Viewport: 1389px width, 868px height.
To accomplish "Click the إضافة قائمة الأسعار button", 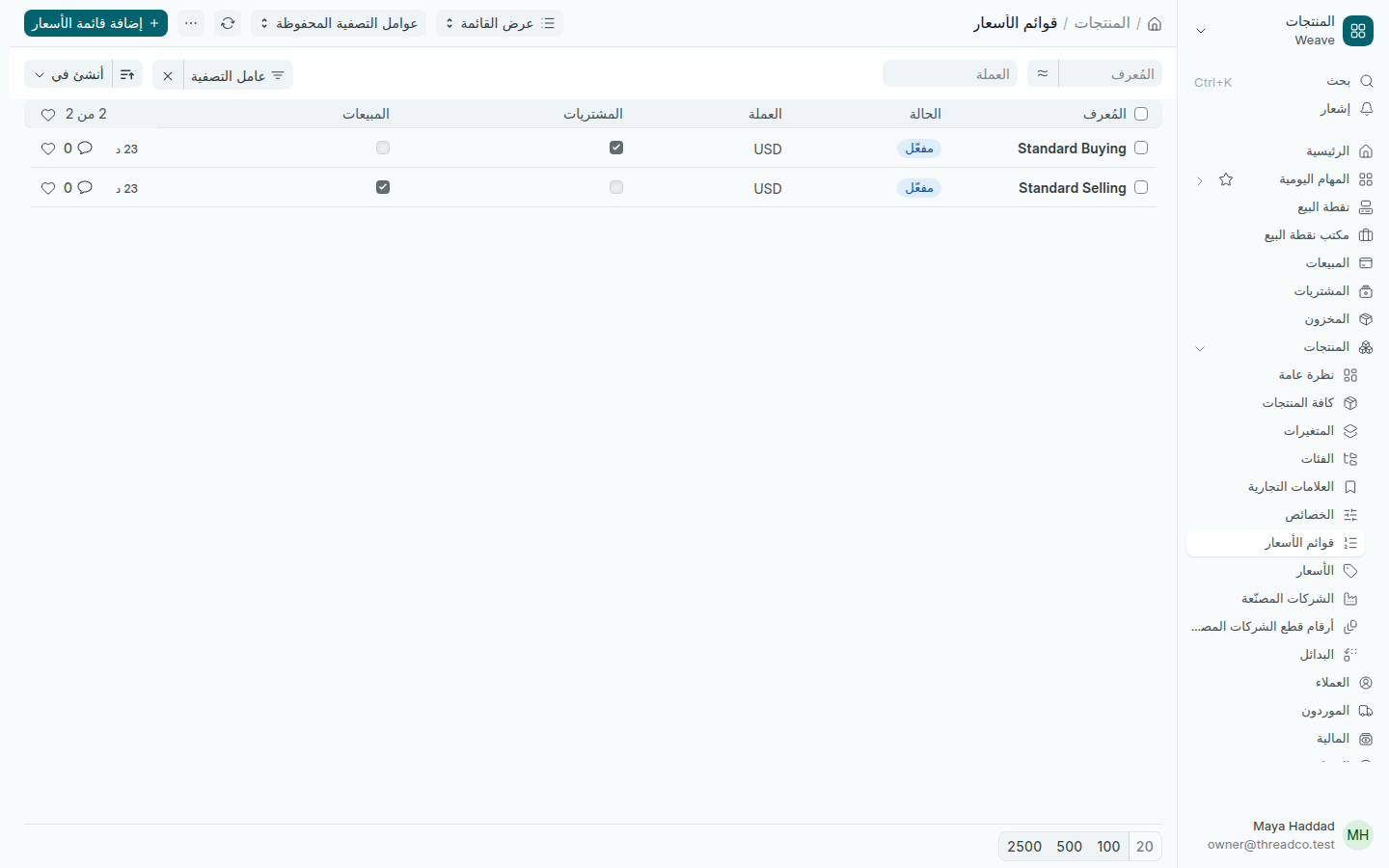I will (x=95, y=23).
